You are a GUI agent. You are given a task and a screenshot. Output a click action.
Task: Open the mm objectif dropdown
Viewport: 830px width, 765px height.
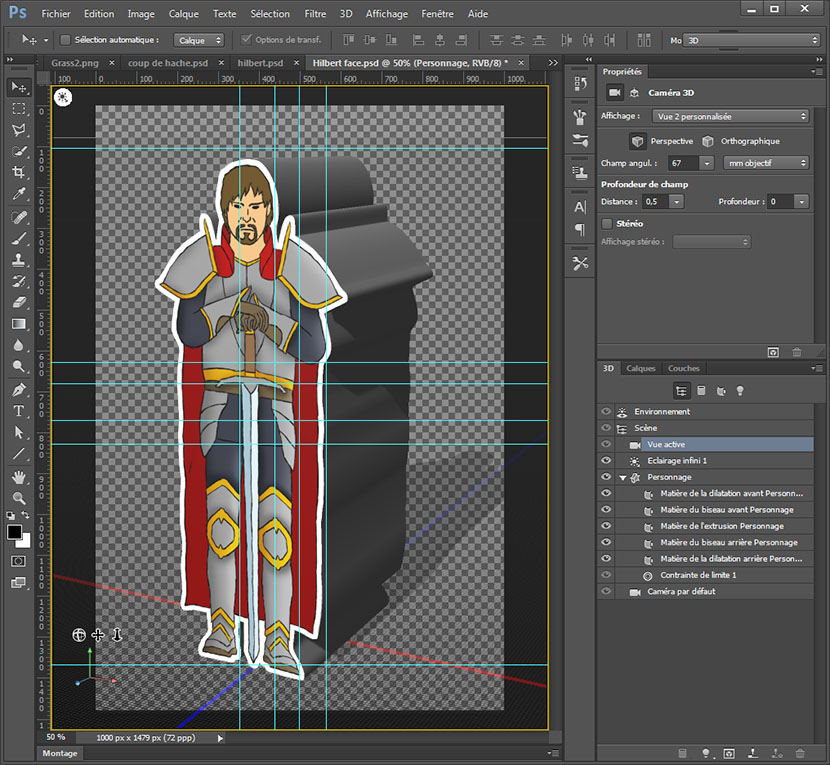coord(766,163)
